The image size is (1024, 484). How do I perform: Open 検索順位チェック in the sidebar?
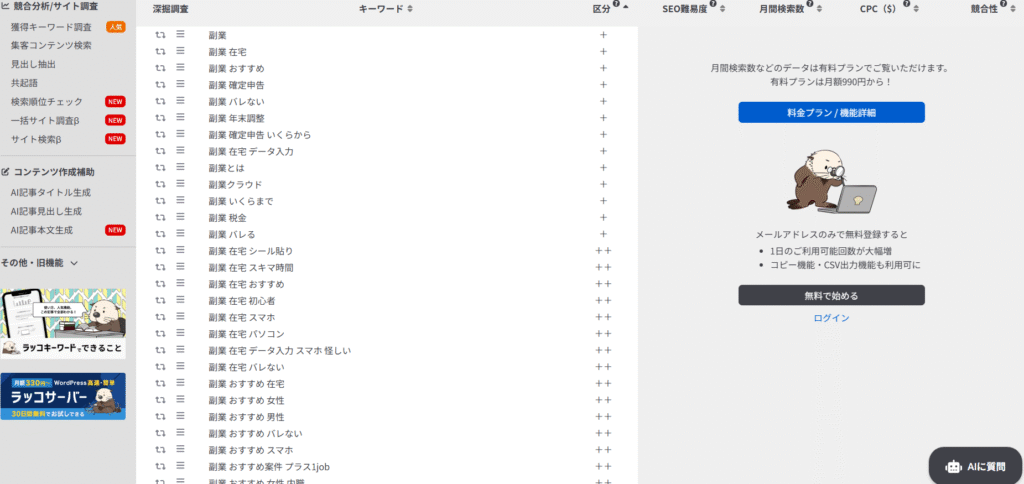tap(46, 102)
